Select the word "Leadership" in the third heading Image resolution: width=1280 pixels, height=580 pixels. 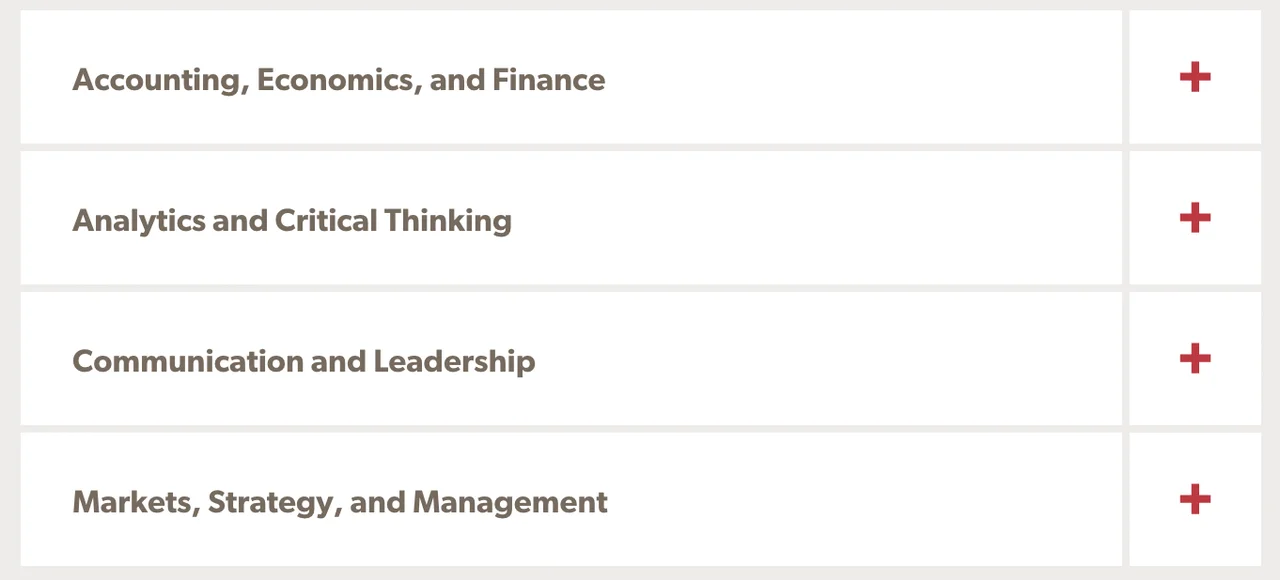[454, 361]
